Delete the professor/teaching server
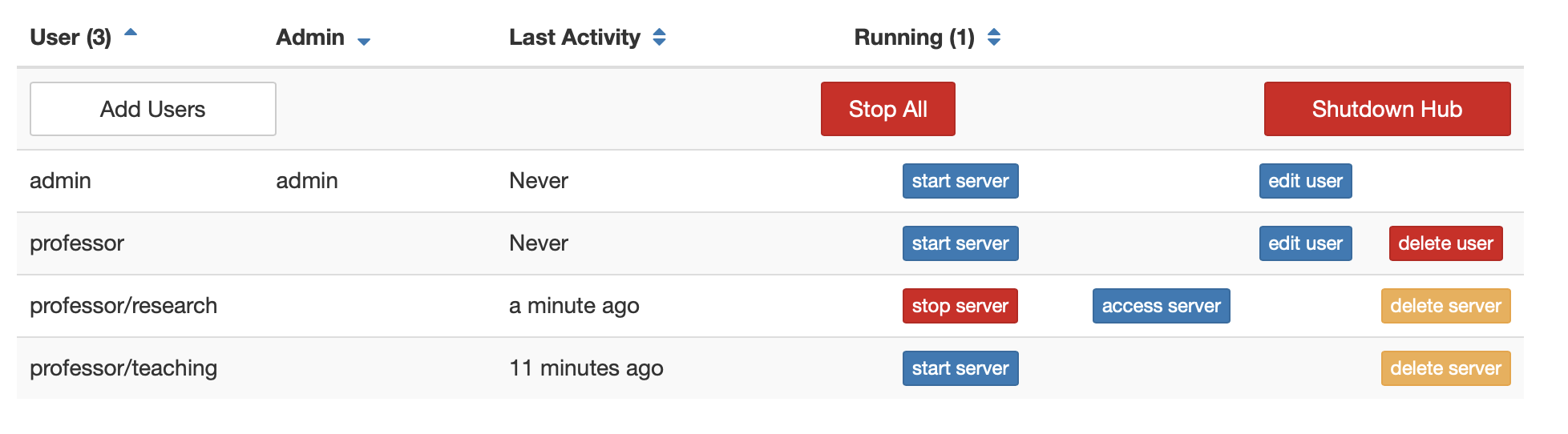The height and width of the screenshot is (434, 1568). pyautogui.click(x=1445, y=368)
